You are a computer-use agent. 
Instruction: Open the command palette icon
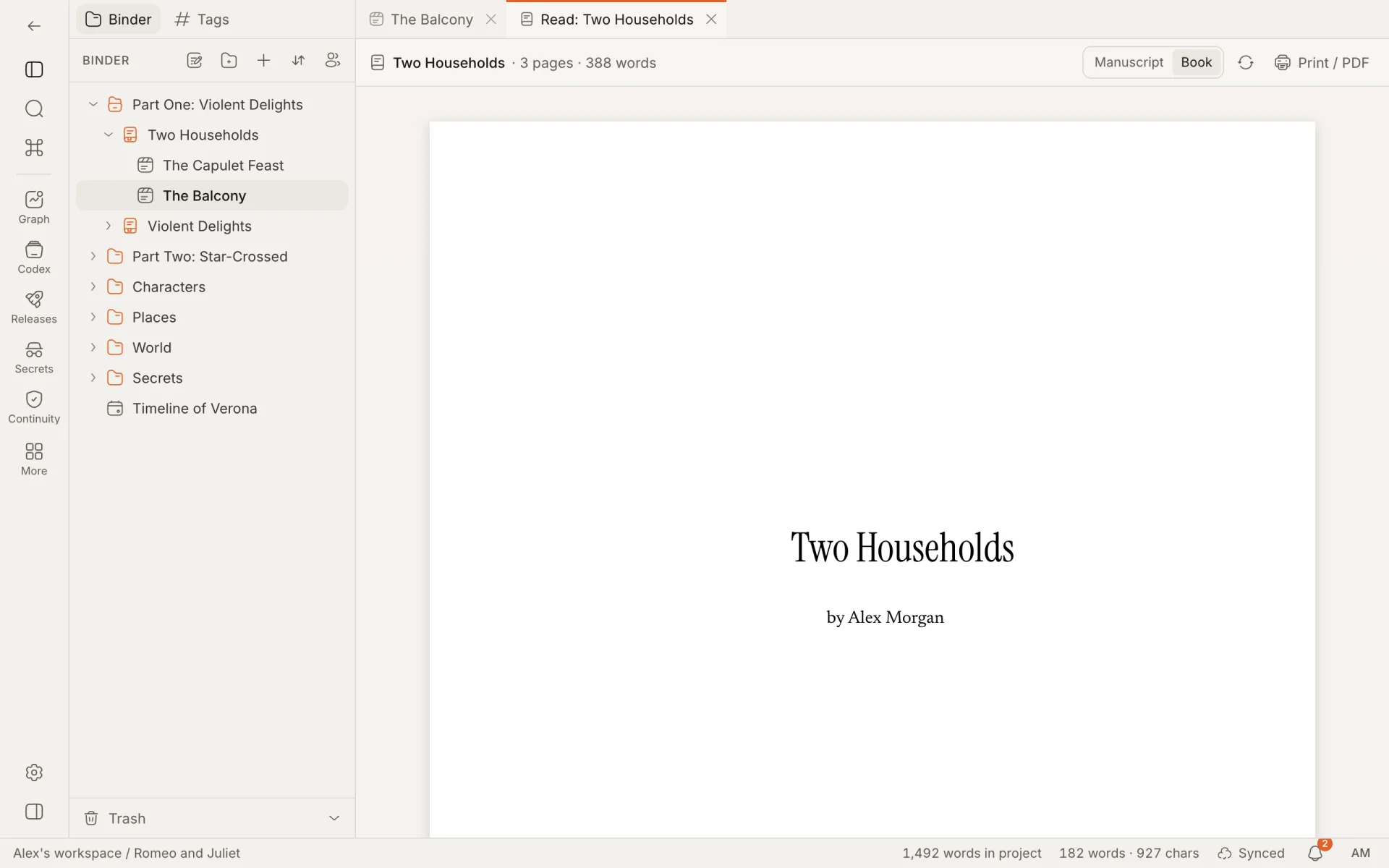tap(34, 148)
